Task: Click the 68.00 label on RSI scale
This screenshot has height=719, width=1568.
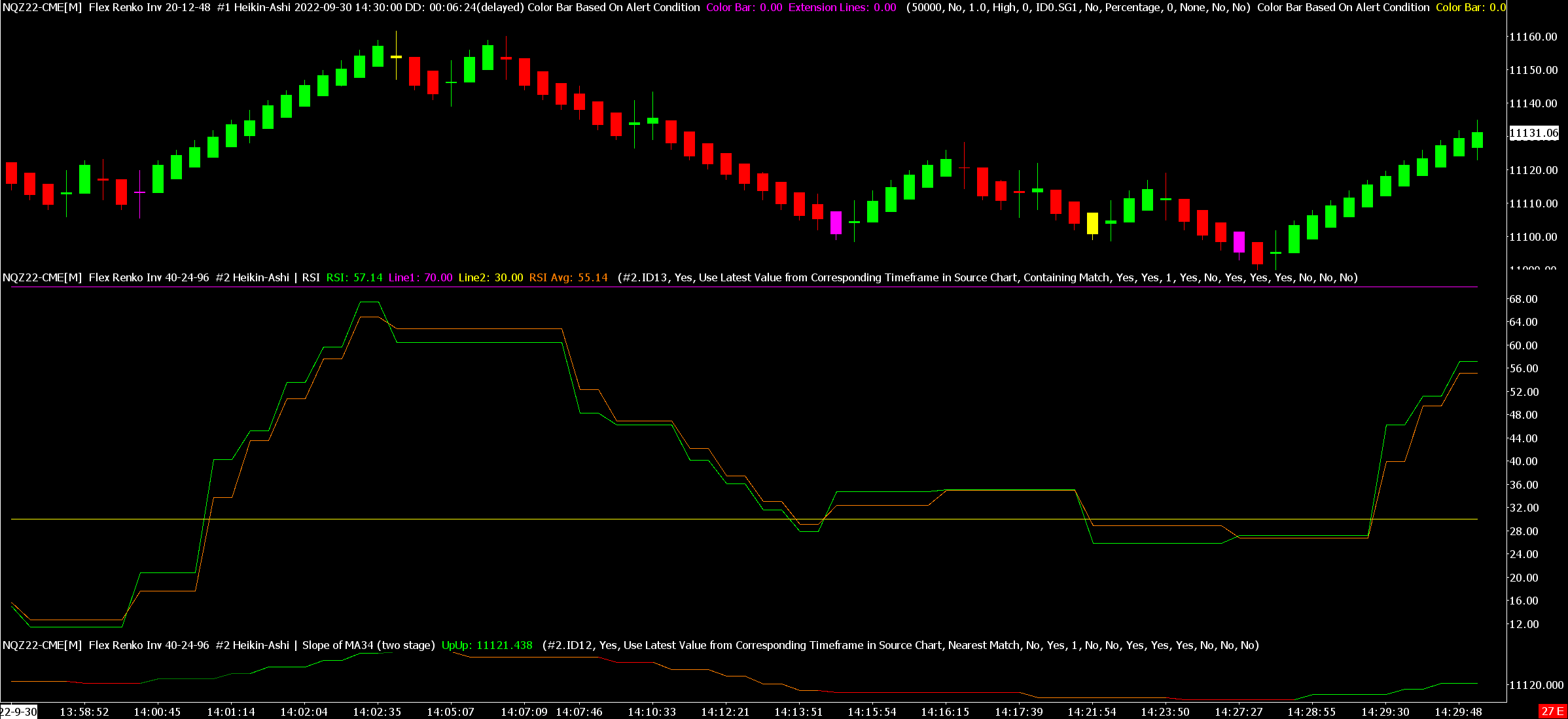Action: (x=1523, y=299)
